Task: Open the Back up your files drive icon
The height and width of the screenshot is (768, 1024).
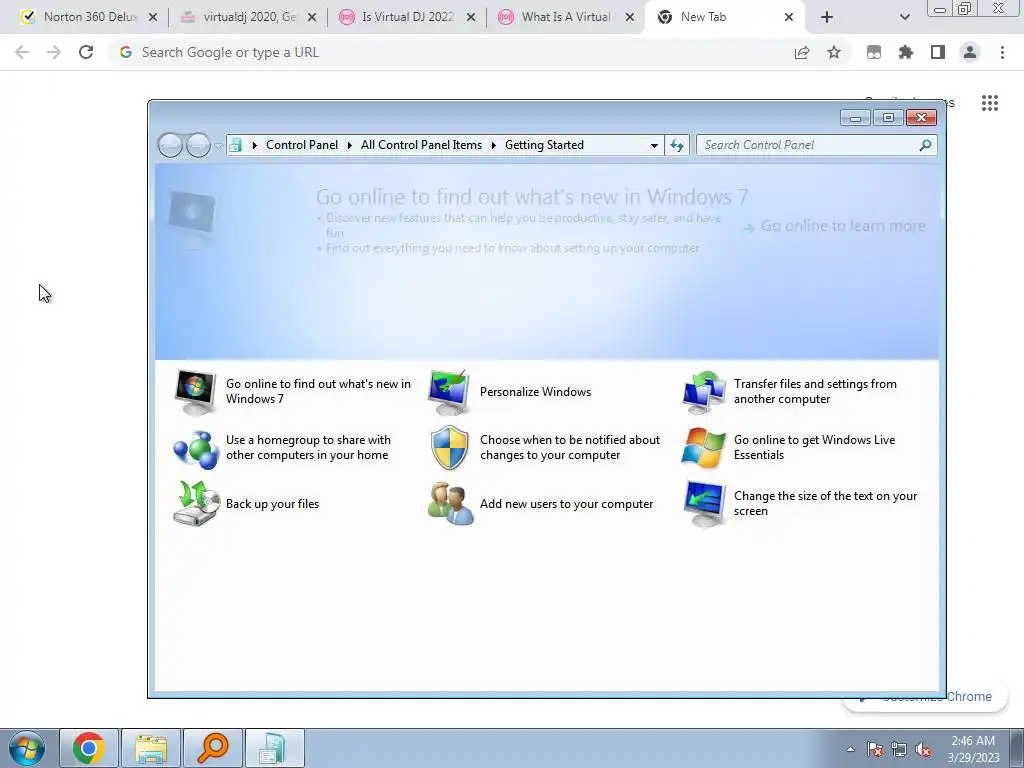Action: [196, 504]
